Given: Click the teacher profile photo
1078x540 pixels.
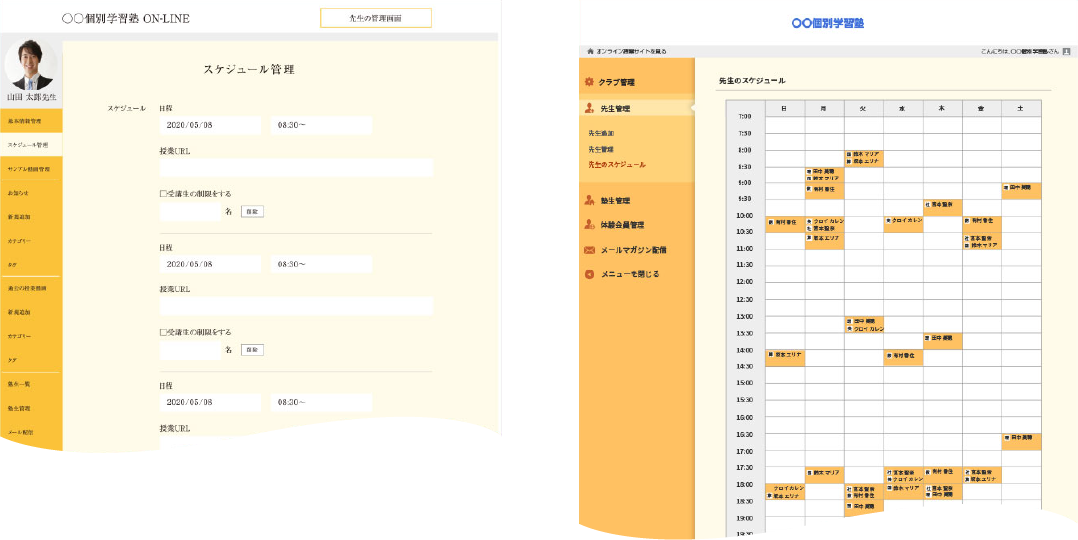Looking at the screenshot, I should coord(30,65).
